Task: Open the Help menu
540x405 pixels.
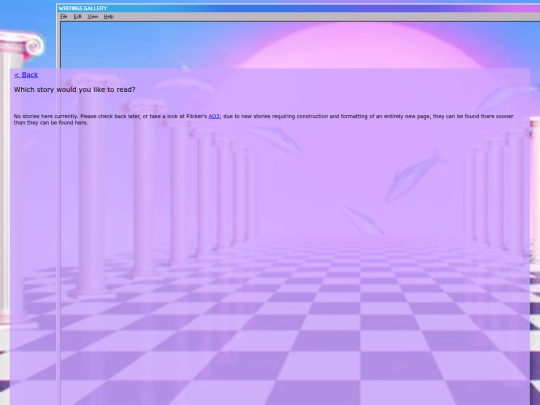Action: tap(108, 17)
